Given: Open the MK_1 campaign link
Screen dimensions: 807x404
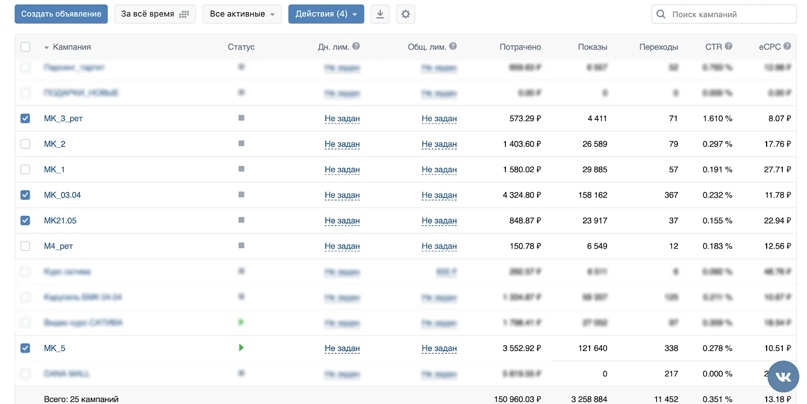Looking at the screenshot, I should [x=54, y=169].
